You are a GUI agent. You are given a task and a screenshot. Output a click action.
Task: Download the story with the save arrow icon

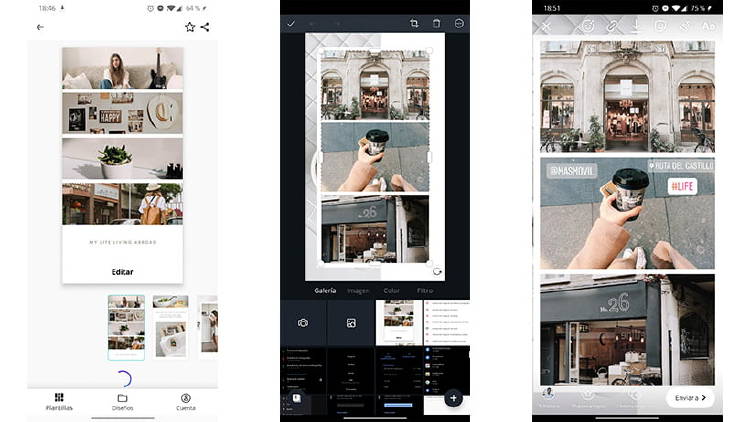coord(636,26)
